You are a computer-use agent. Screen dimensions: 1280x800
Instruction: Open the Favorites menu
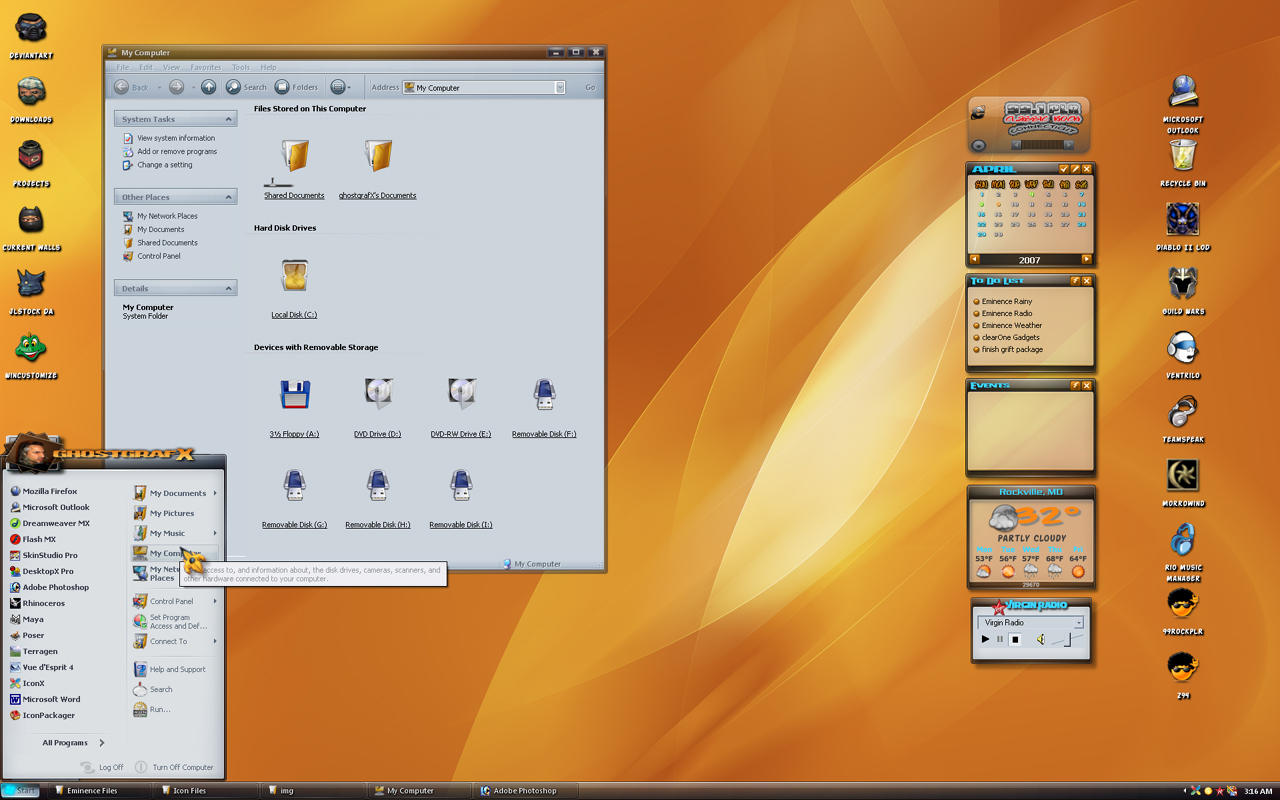click(206, 67)
